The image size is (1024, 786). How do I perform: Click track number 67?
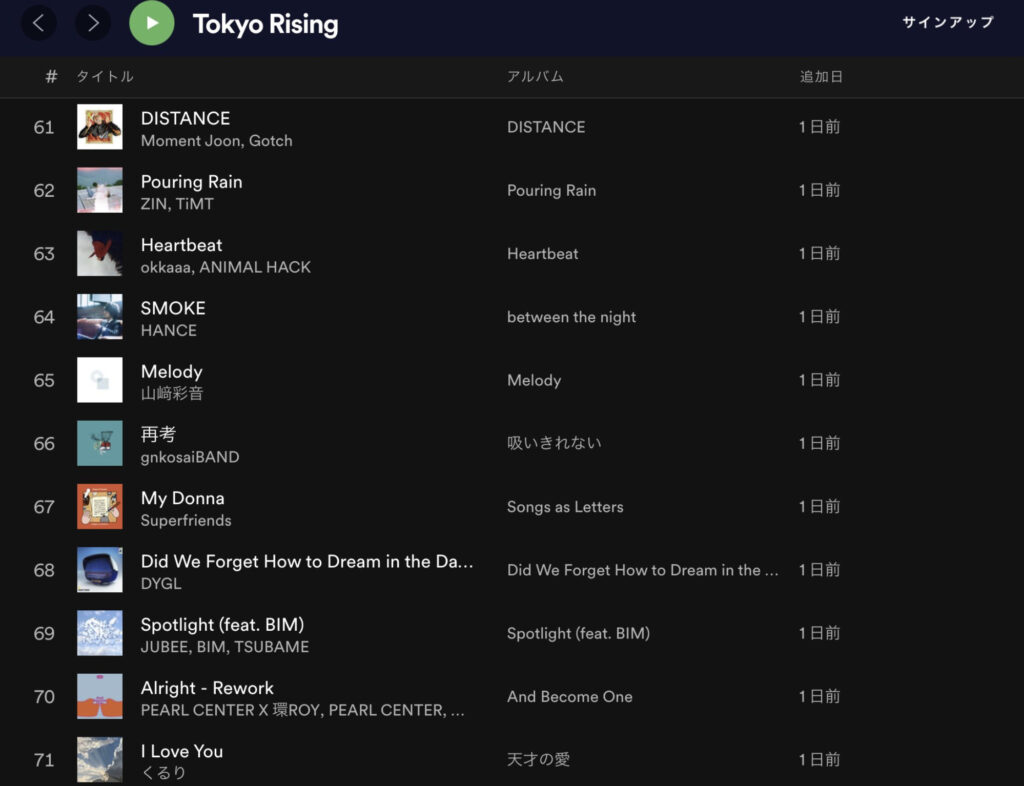(x=44, y=507)
